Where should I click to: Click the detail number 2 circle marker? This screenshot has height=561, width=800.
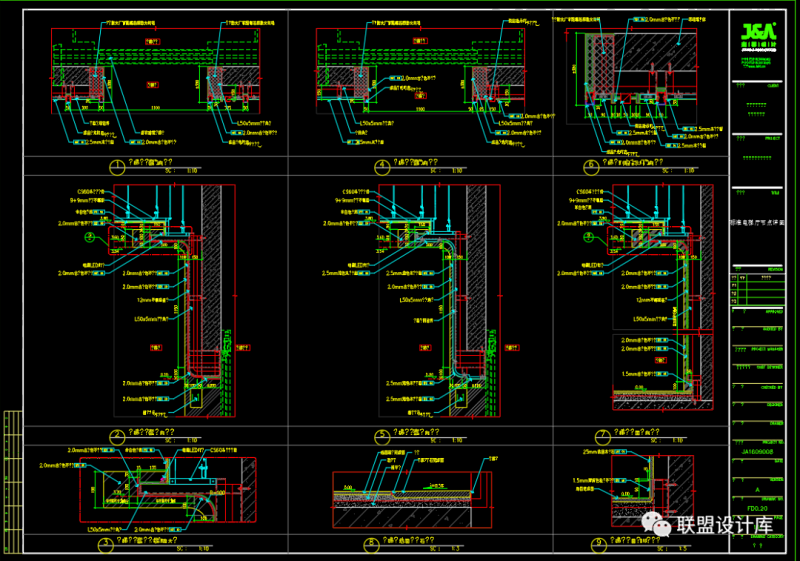[118, 434]
